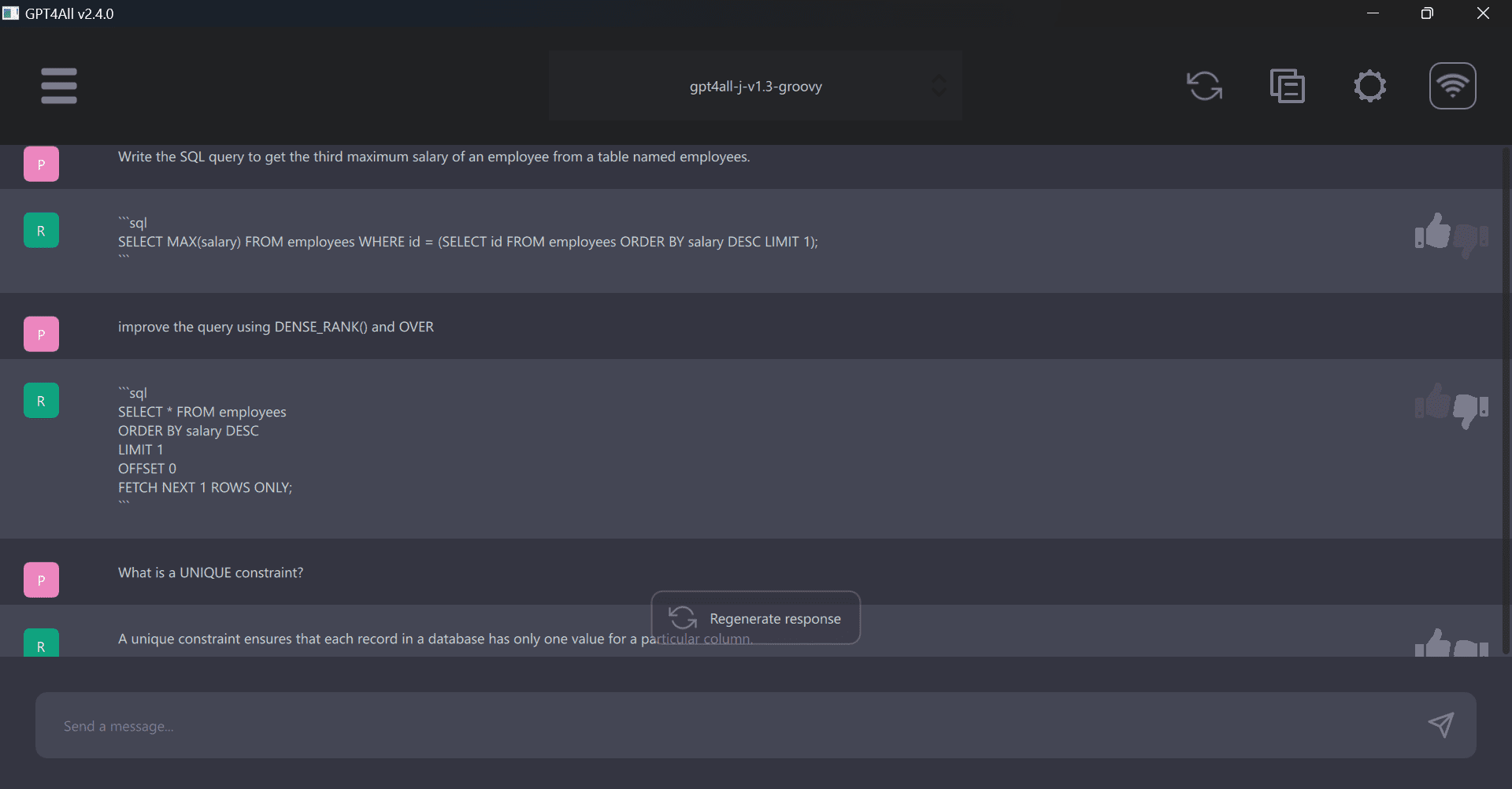Viewport: 1512px width, 789px height.
Task: Click the 'A unique constraint ensures' answer text
Action: [435, 639]
